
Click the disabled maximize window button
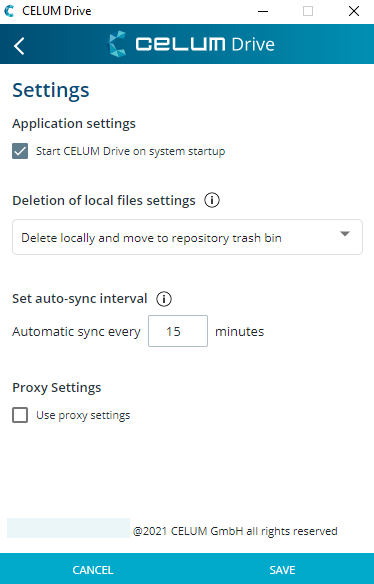click(308, 11)
